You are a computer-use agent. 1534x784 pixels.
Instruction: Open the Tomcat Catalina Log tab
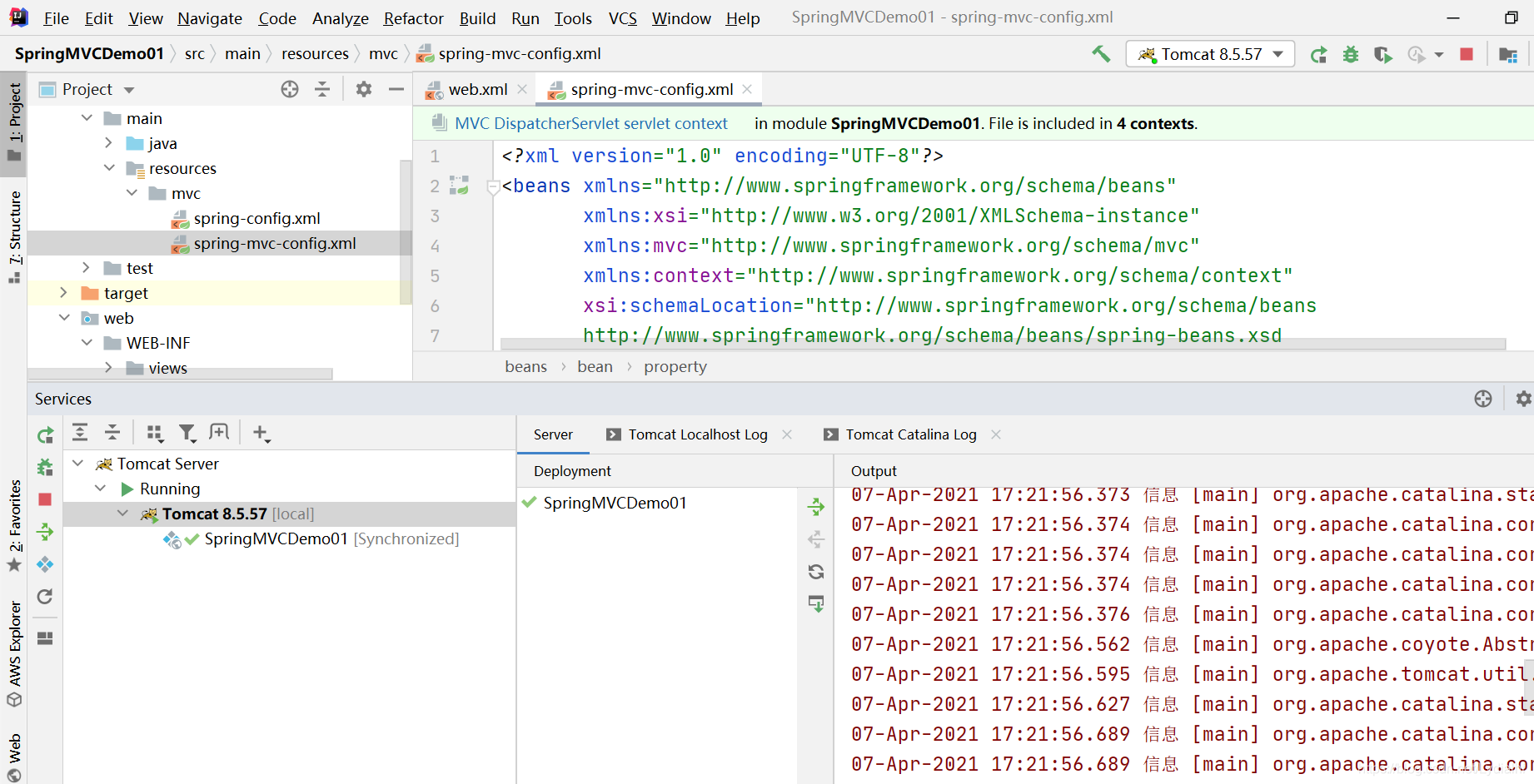point(911,434)
